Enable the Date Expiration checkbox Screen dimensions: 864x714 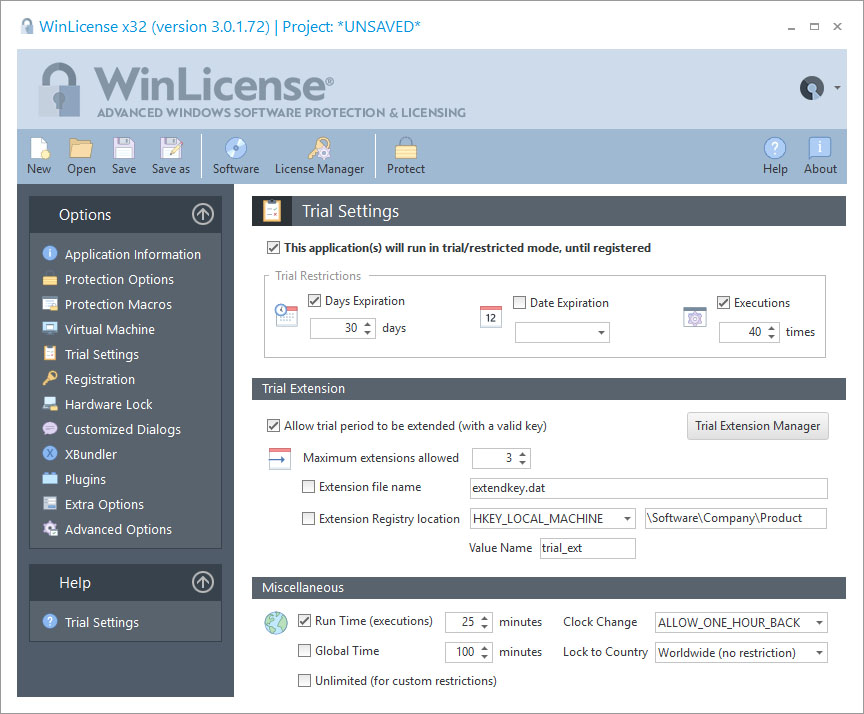[519, 302]
